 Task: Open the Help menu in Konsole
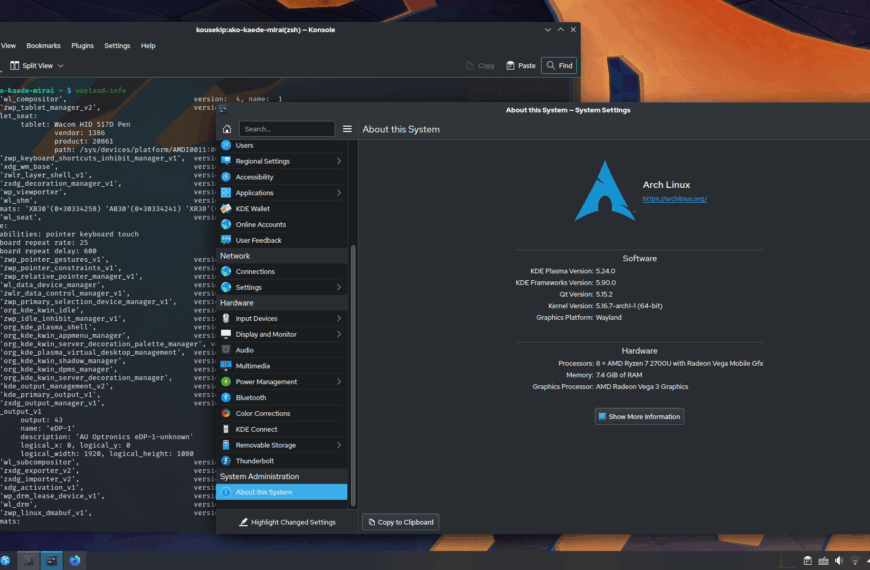[x=148, y=46]
